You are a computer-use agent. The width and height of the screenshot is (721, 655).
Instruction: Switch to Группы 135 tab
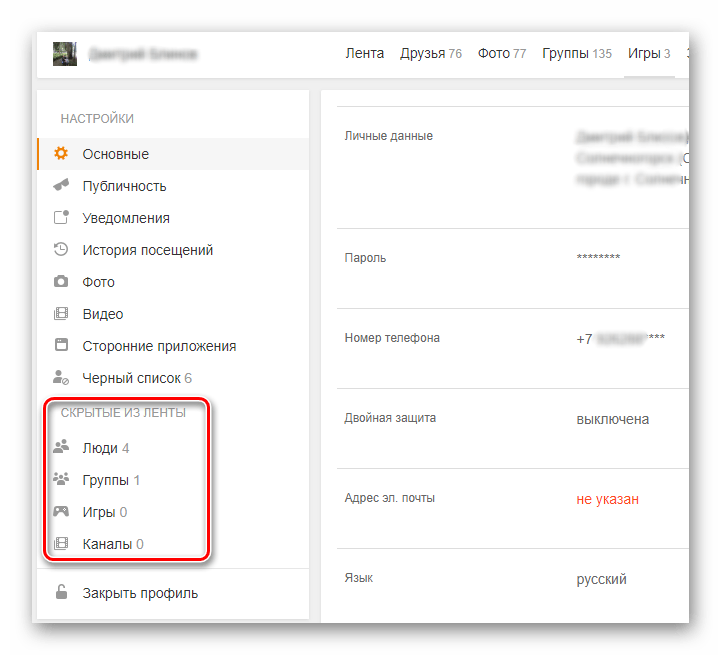tap(577, 54)
